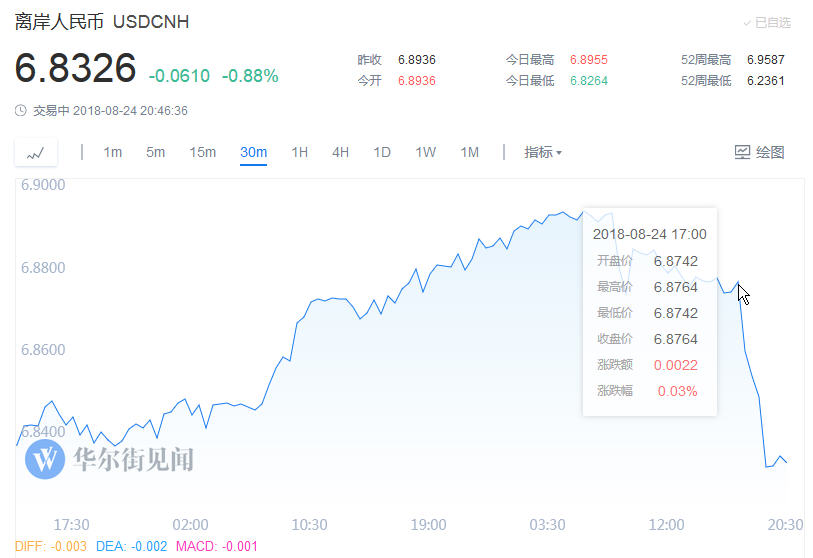Click the clock icon beside trading time
Image resolution: width=813 pixels, height=558 pixels.
click(x=20, y=111)
